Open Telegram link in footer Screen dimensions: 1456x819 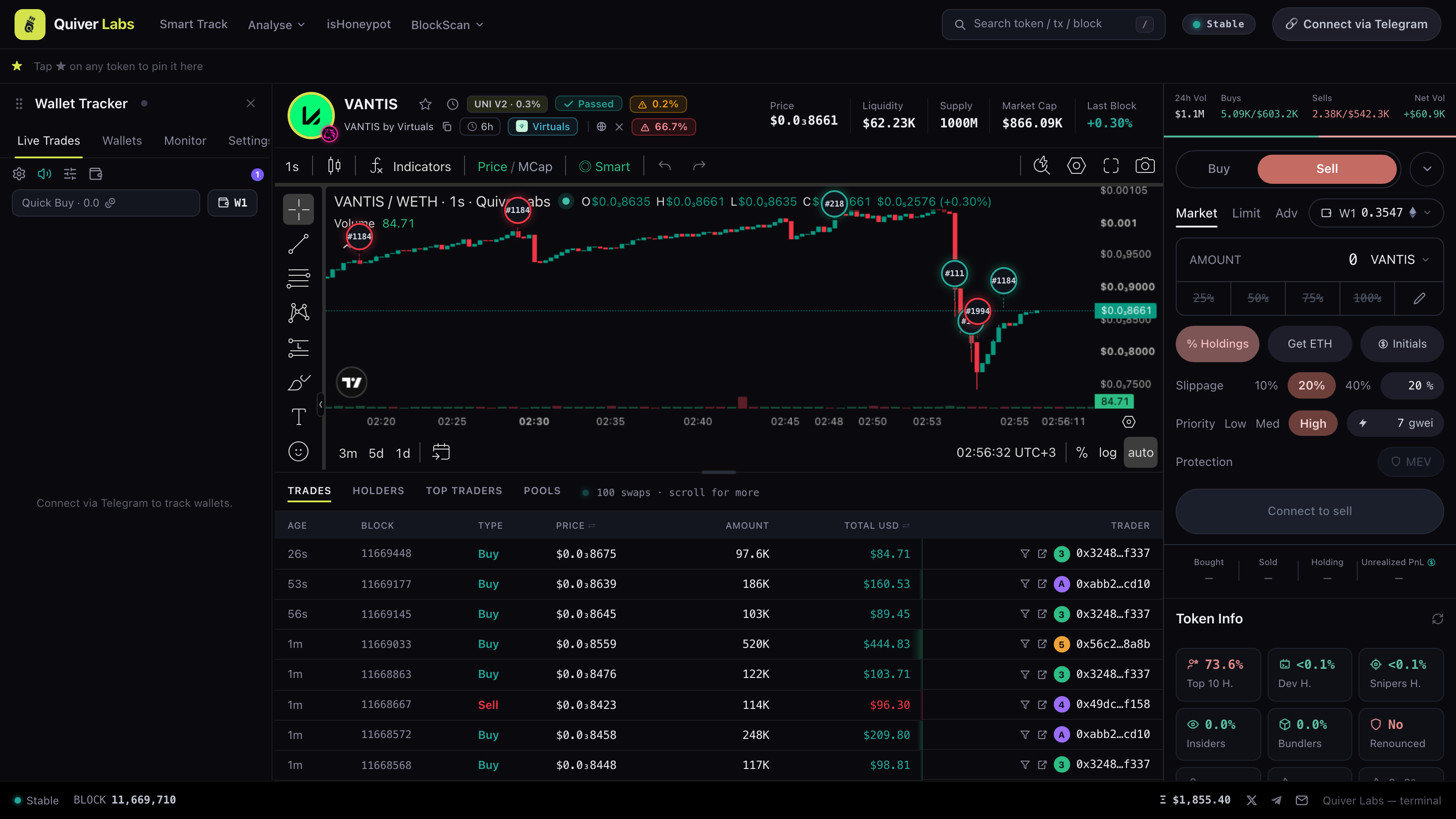1276,800
